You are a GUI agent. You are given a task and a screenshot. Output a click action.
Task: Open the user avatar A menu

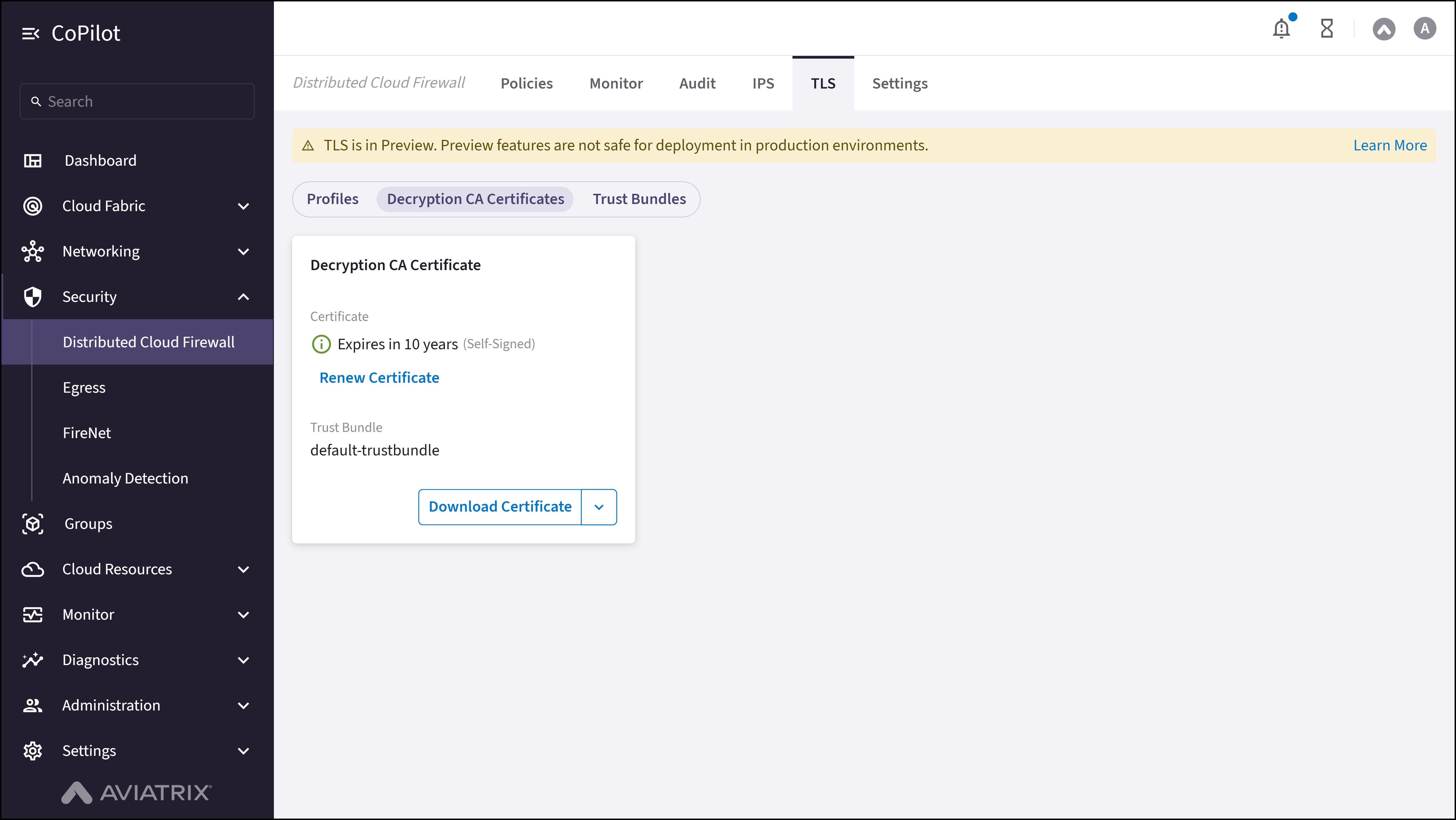tap(1424, 28)
